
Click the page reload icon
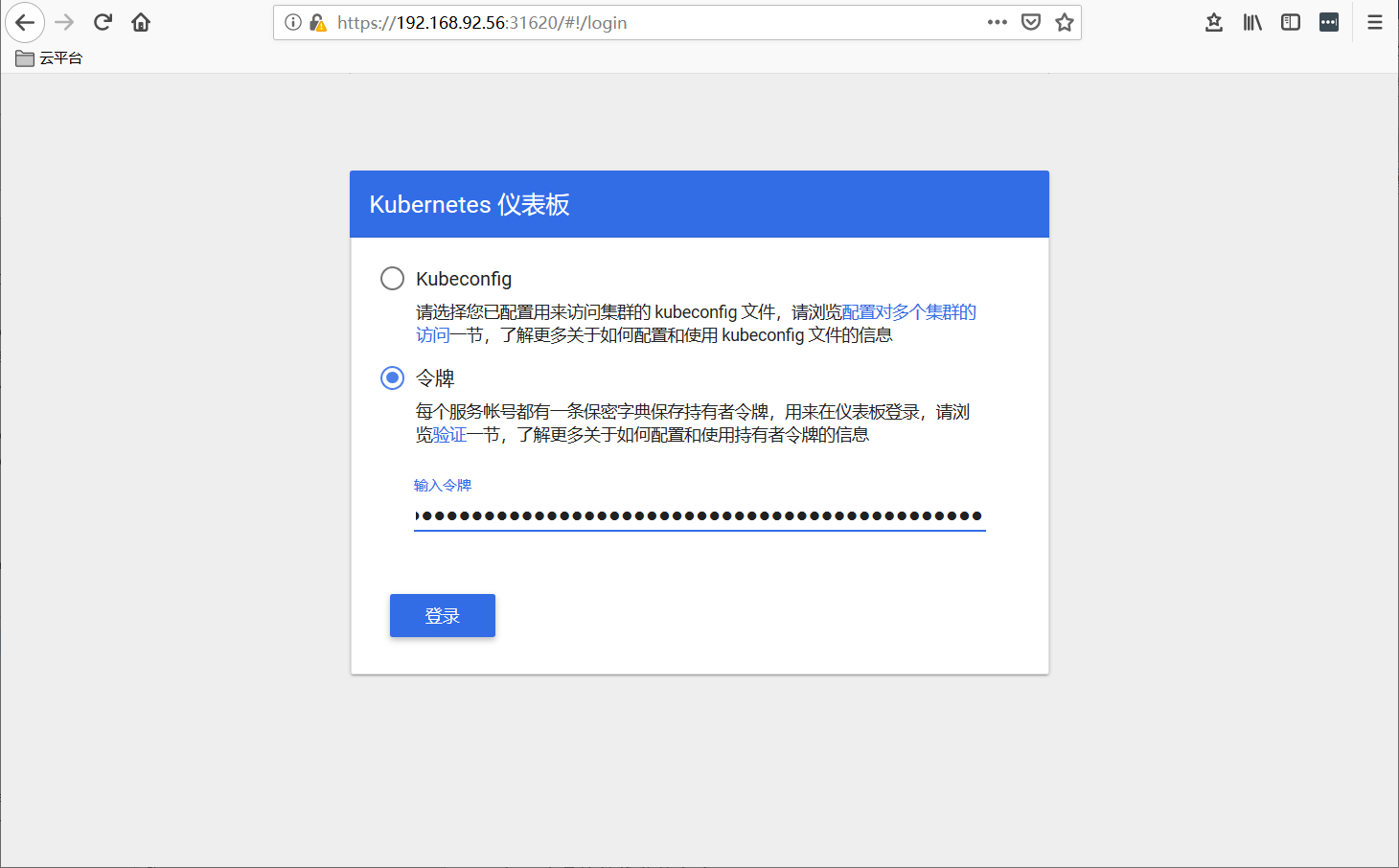102,22
